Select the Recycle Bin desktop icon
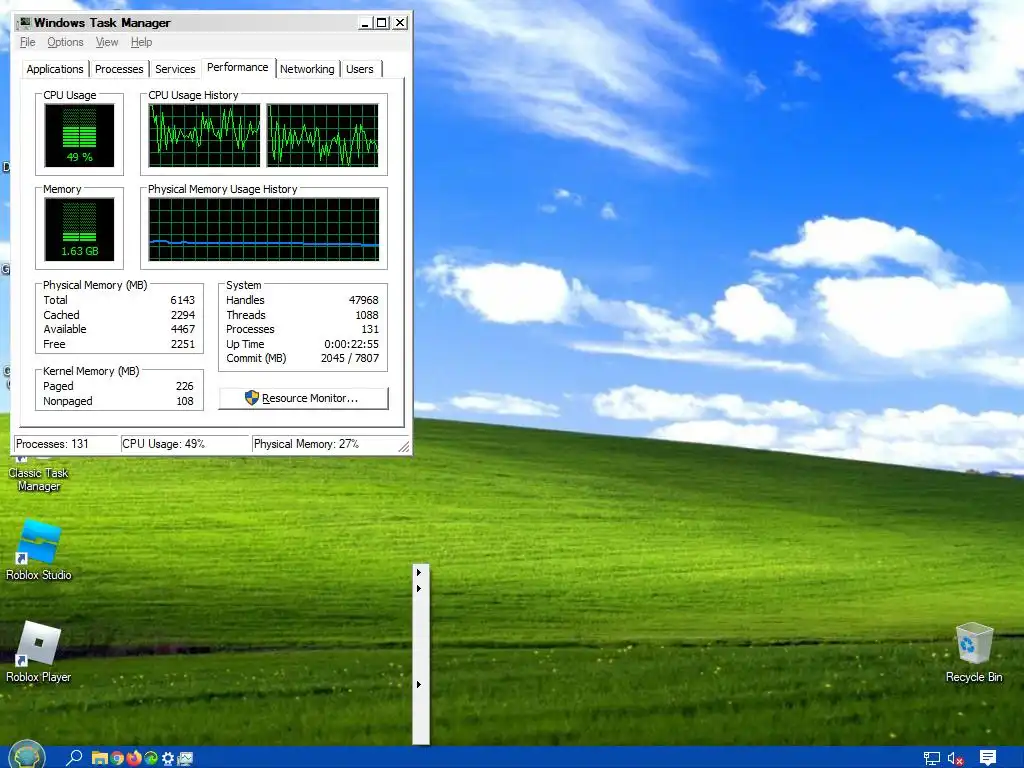 [x=974, y=652]
